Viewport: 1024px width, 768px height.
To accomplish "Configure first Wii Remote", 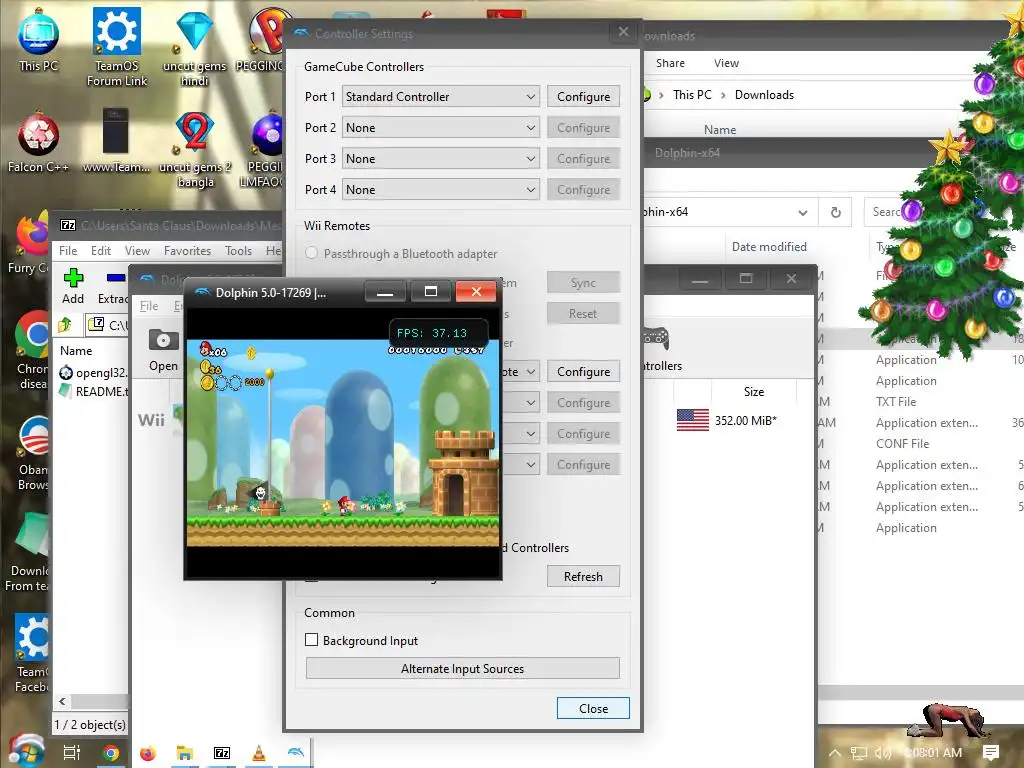I will [583, 372].
